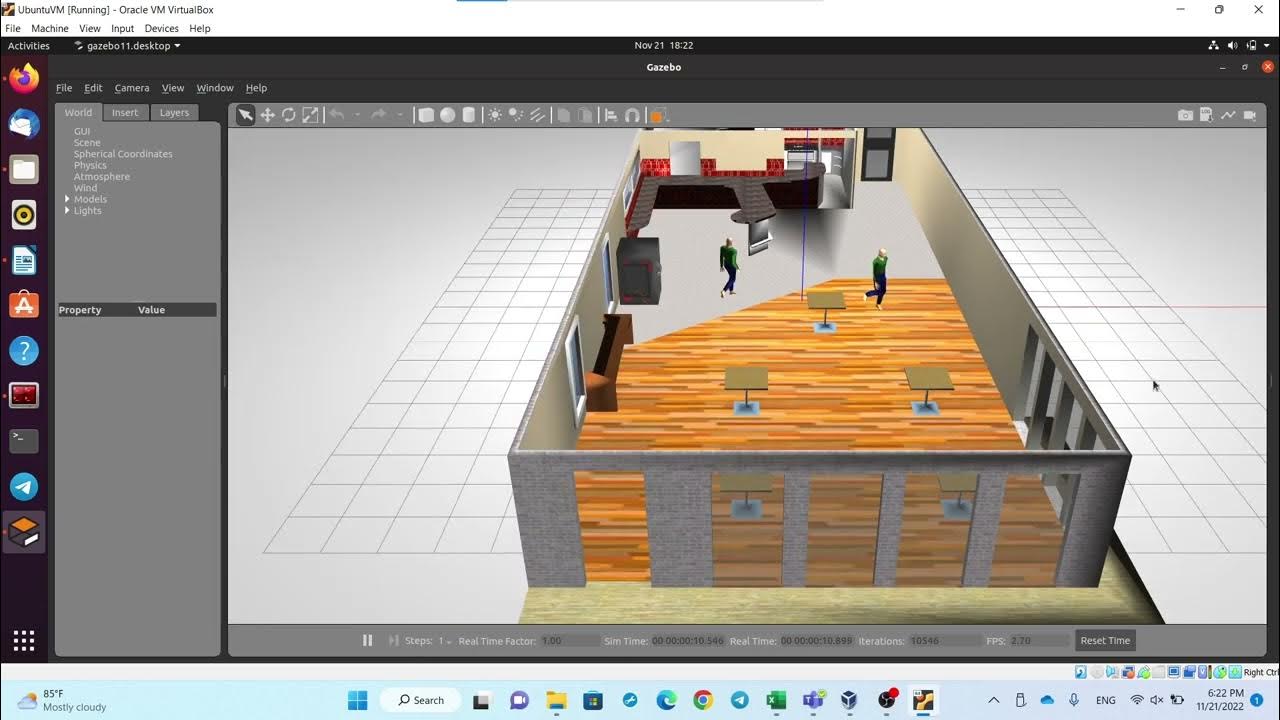Open the redo history dropdown arrow
The width and height of the screenshot is (1280, 720).
399,115
